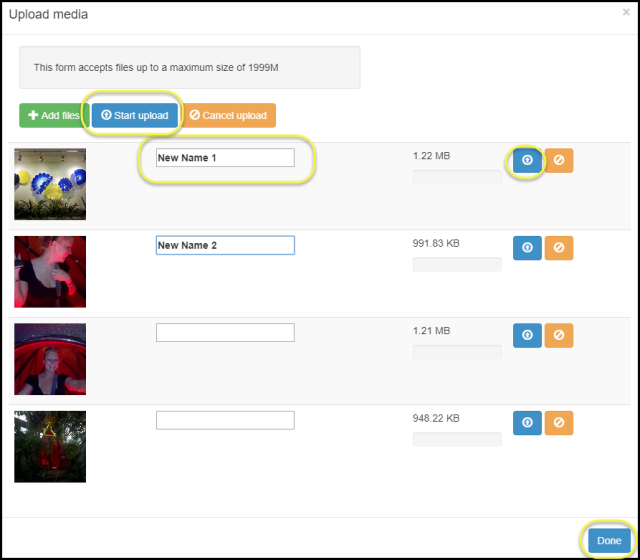Click the 1.22 MB file size text

click(x=431, y=156)
